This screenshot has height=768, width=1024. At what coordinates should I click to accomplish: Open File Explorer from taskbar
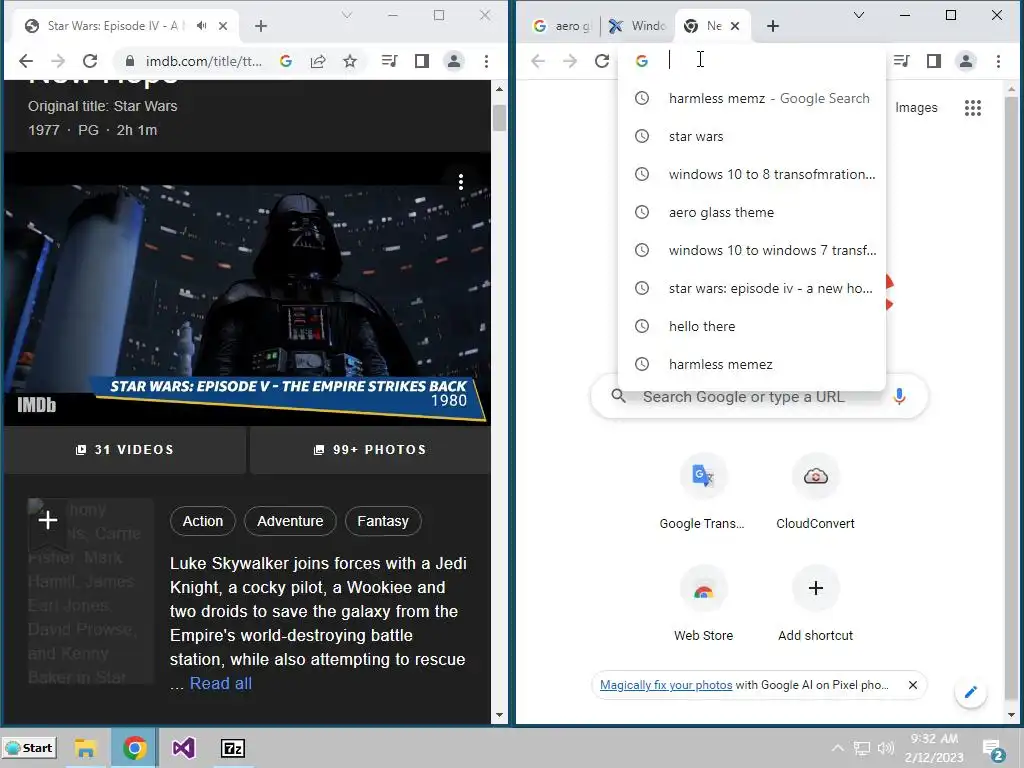pyautogui.click(x=86, y=748)
